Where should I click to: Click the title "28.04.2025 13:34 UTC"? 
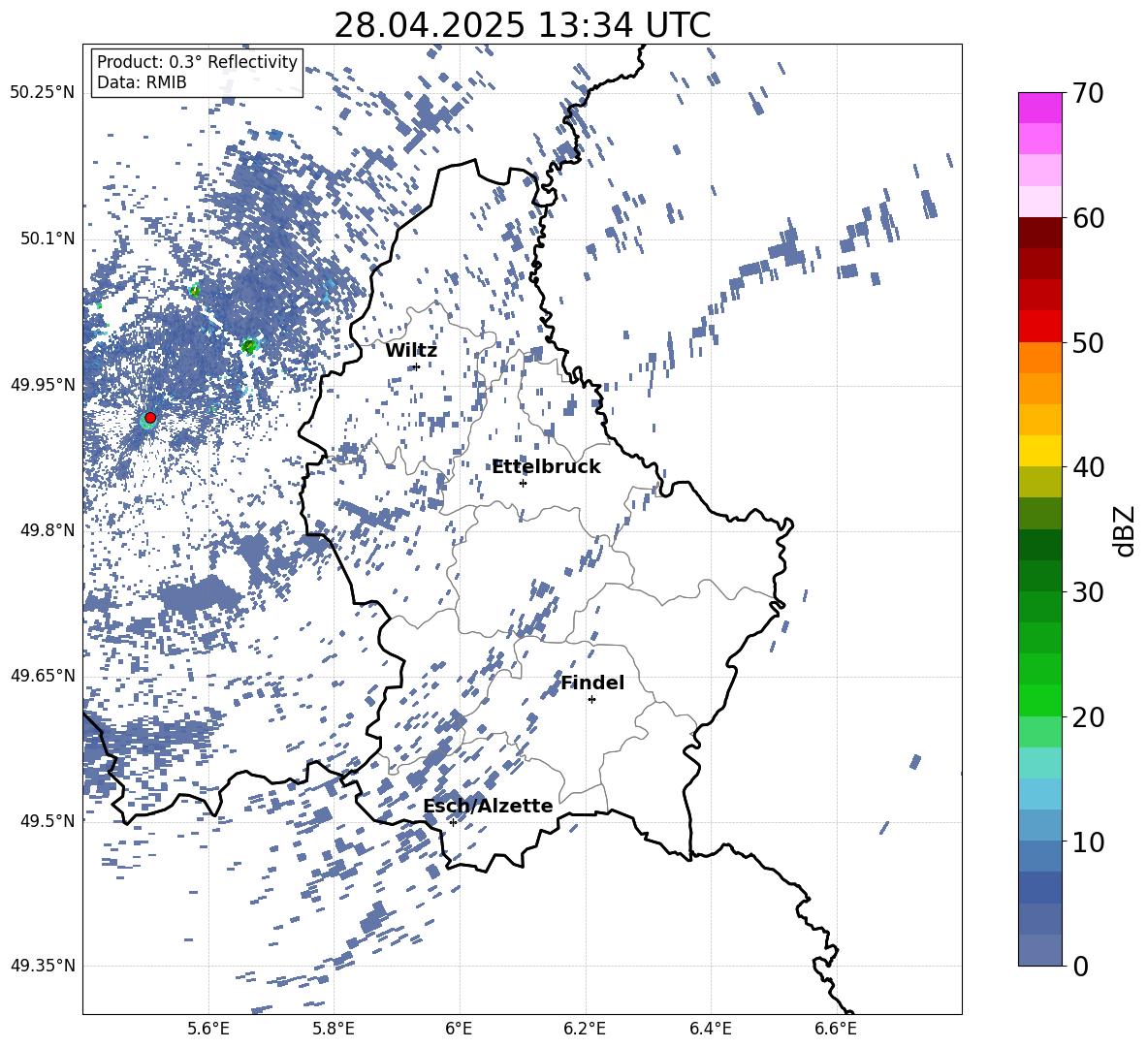tap(522, 25)
